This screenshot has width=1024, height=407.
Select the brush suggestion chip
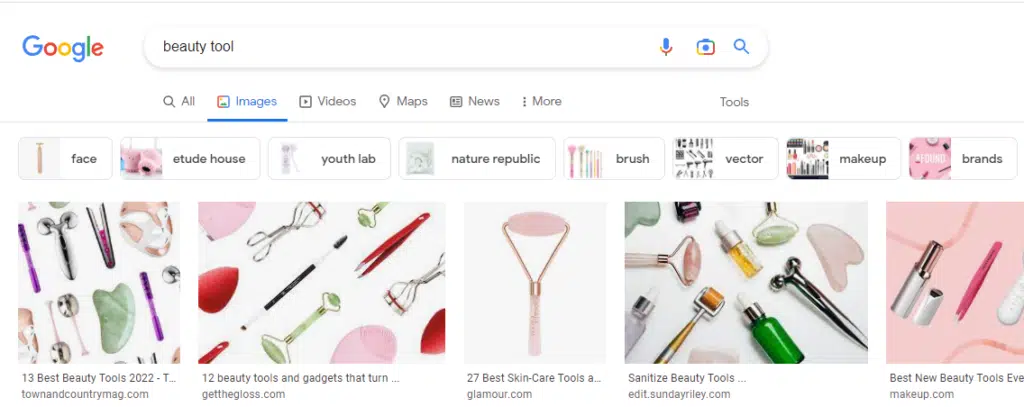(x=614, y=159)
